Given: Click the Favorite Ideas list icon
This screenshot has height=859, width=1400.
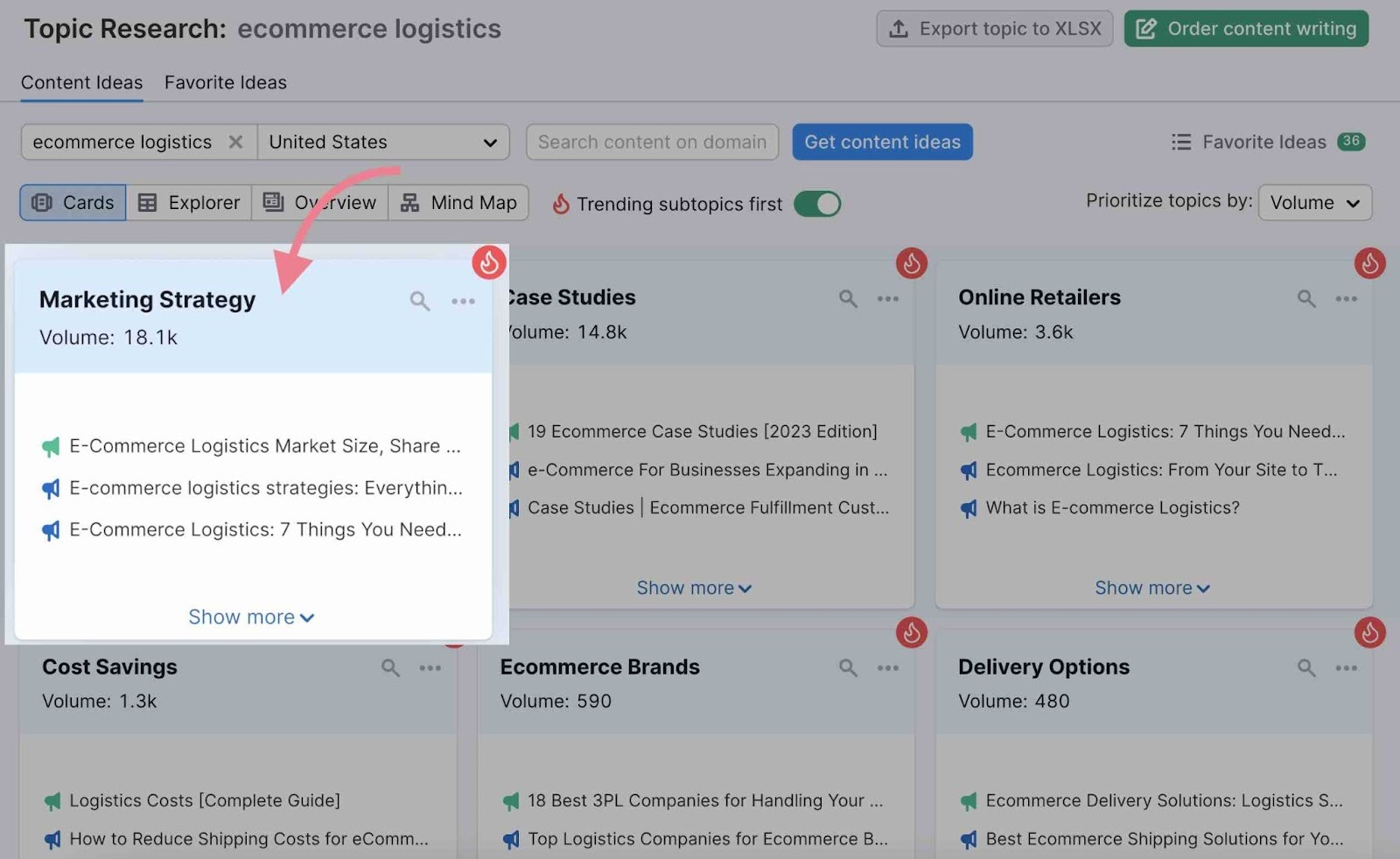Looking at the screenshot, I should (1181, 142).
